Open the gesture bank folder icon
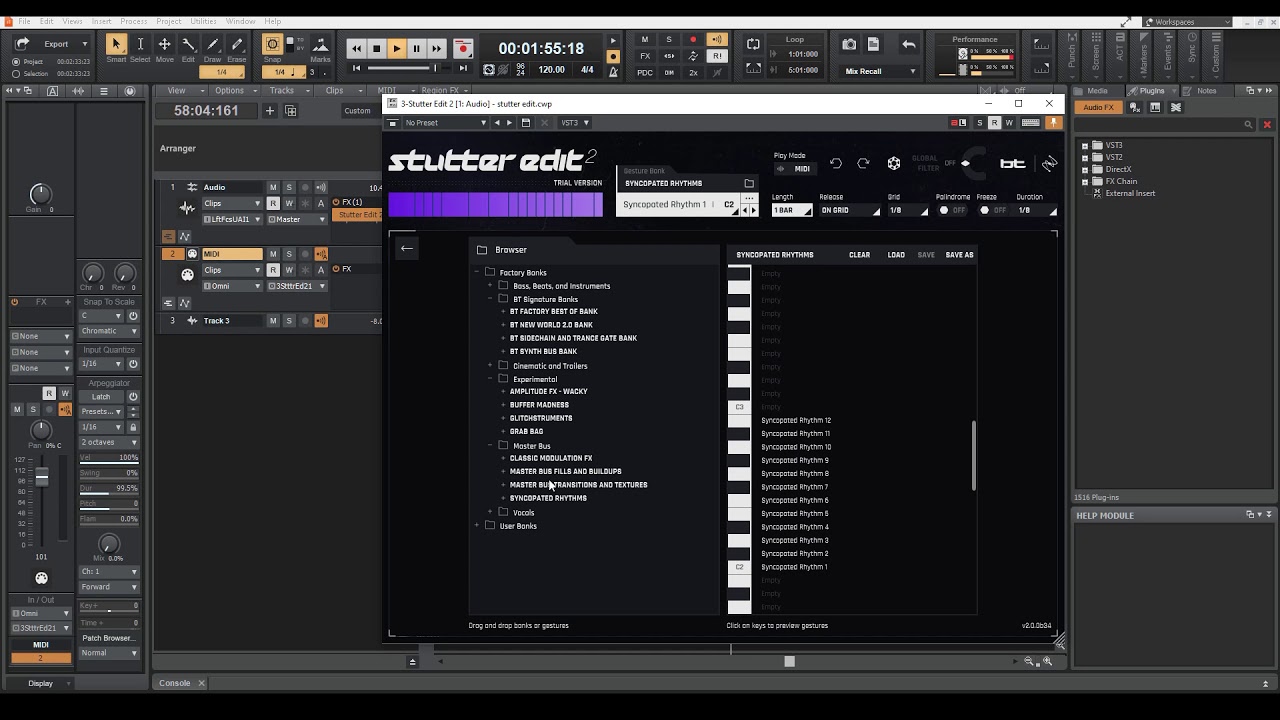The image size is (1280, 720). [749, 183]
